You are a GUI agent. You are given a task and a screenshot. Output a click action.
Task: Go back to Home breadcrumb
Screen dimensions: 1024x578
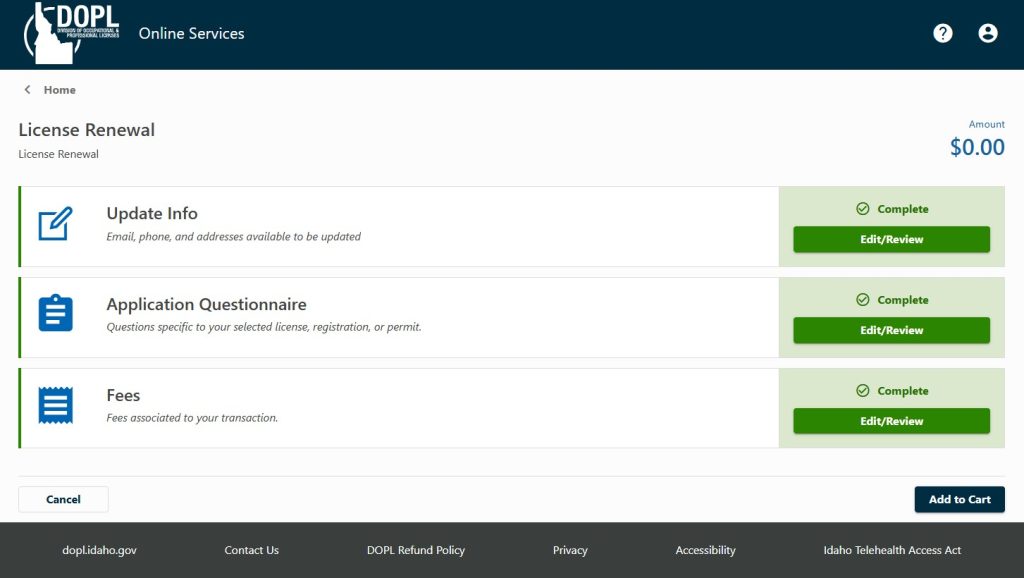tap(59, 89)
